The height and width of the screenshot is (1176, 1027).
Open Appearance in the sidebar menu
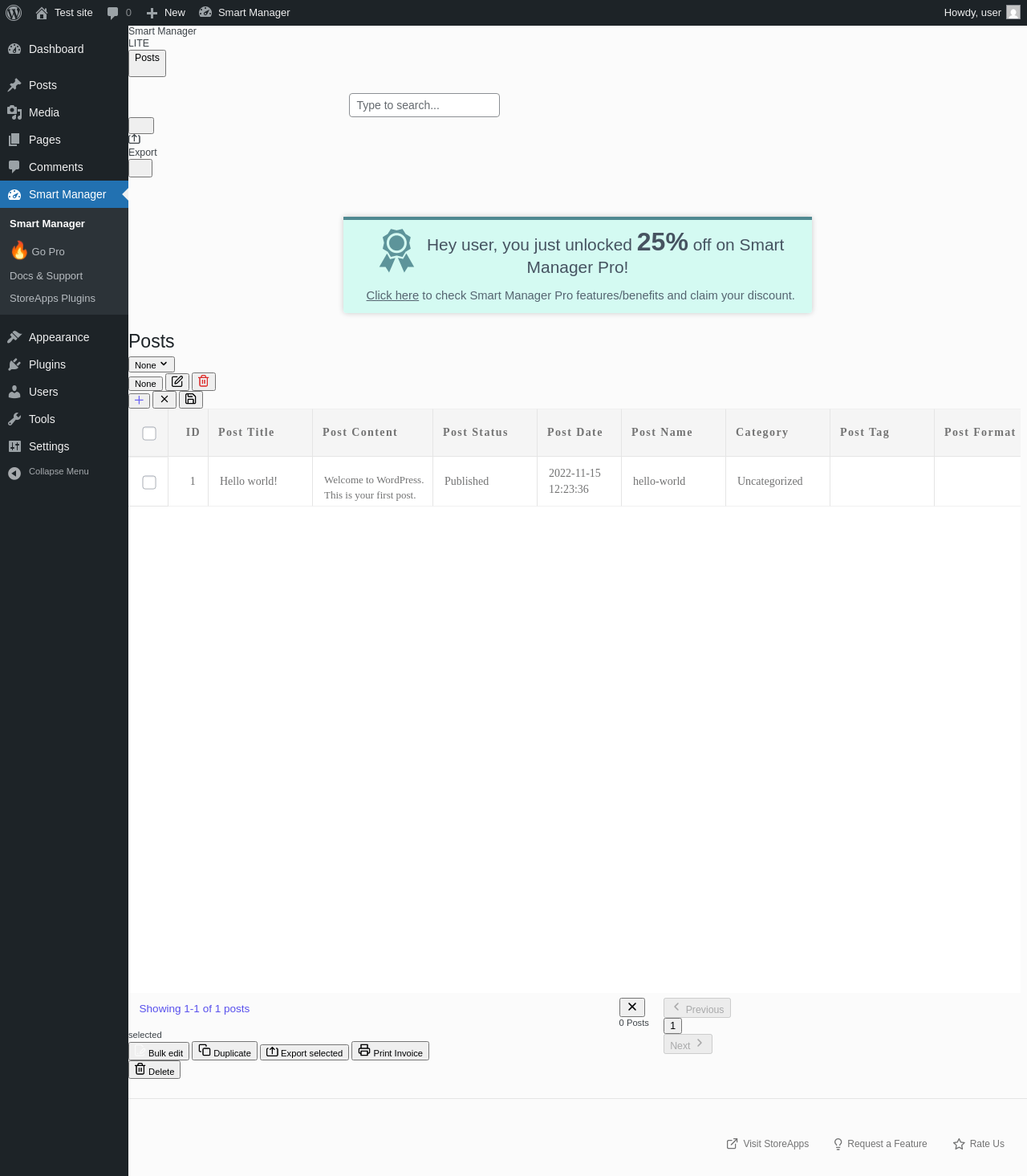pyautogui.click(x=59, y=337)
